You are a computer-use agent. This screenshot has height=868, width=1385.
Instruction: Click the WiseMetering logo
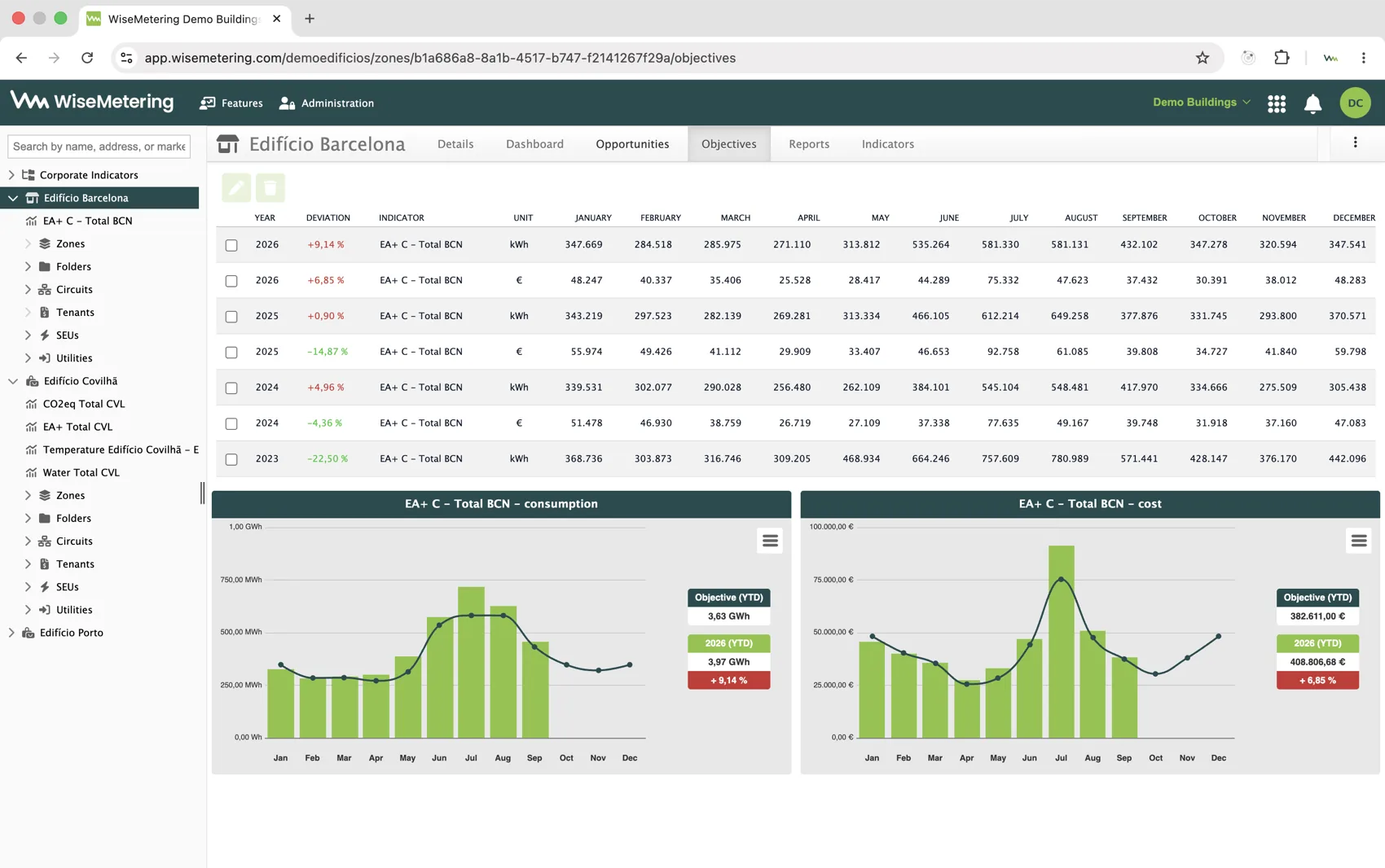click(x=92, y=102)
